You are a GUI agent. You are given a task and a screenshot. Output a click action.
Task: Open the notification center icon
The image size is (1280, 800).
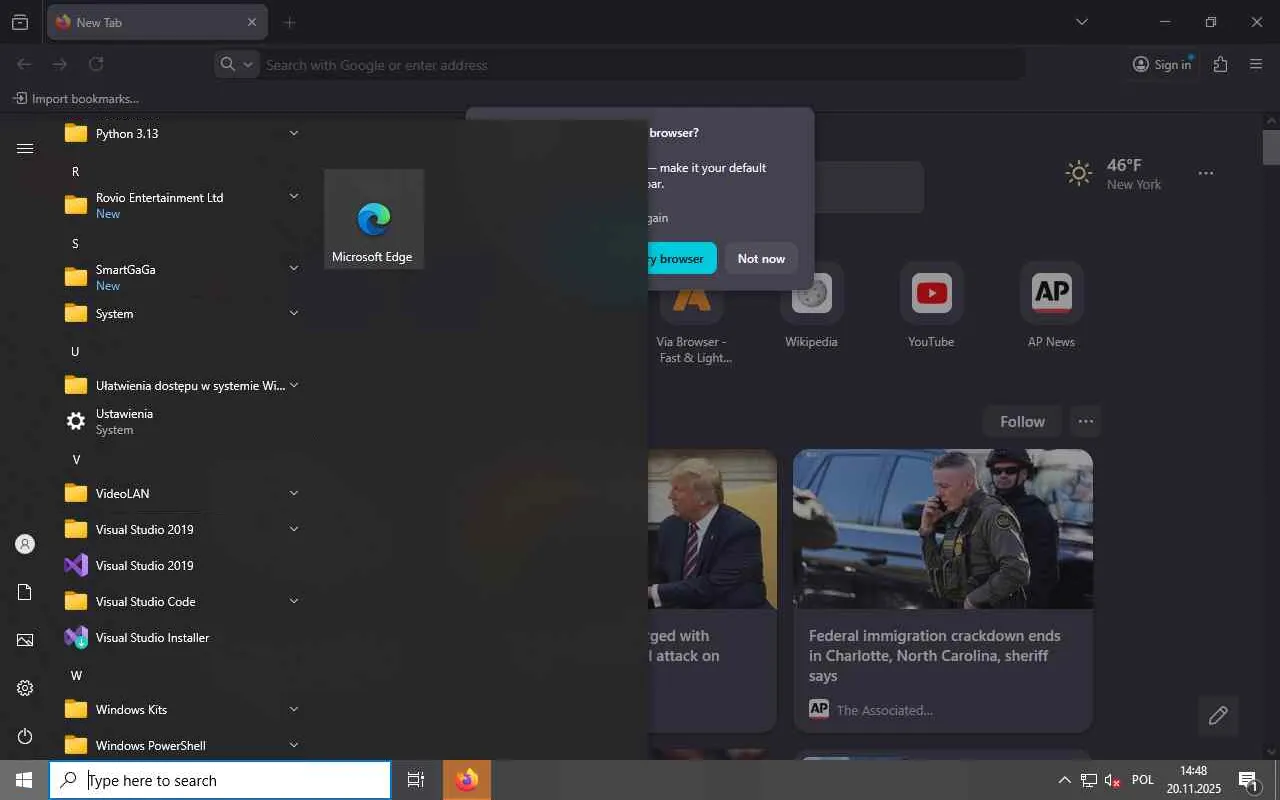click(1248, 780)
